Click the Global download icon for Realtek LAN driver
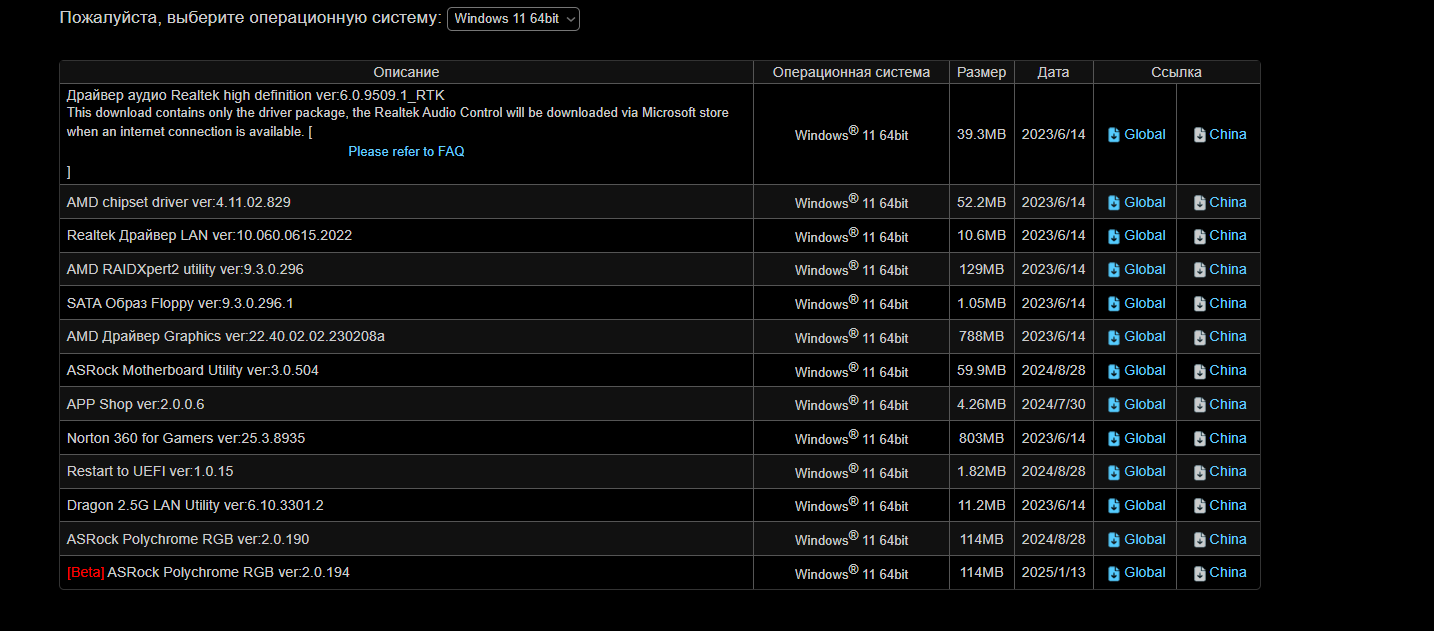The image size is (1434, 631). [1114, 236]
